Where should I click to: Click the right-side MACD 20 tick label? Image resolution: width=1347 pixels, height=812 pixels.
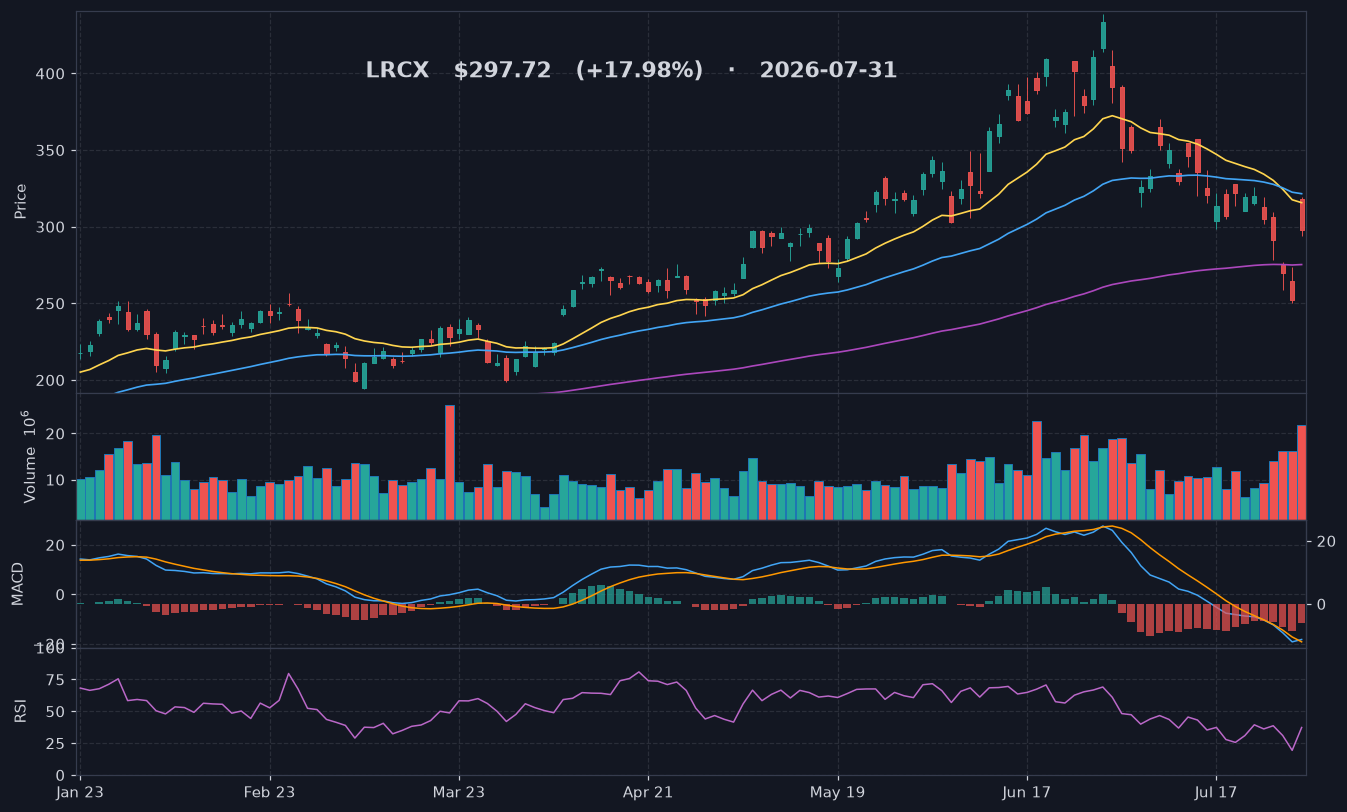click(x=1327, y=542)
